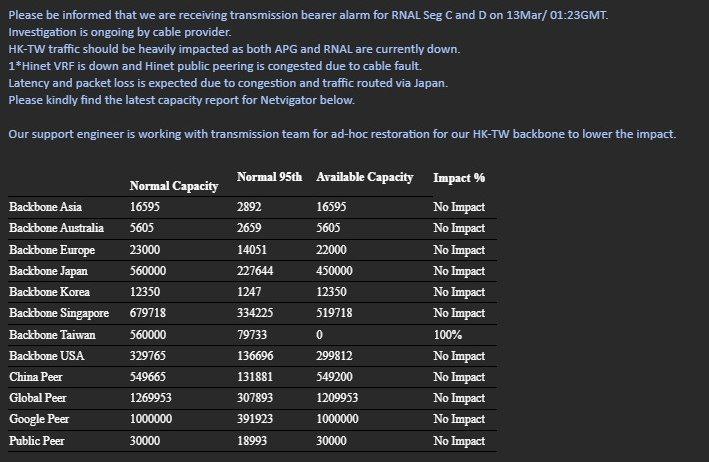Click the Available Capacity column header
The image size is (709, 462).
364,177
